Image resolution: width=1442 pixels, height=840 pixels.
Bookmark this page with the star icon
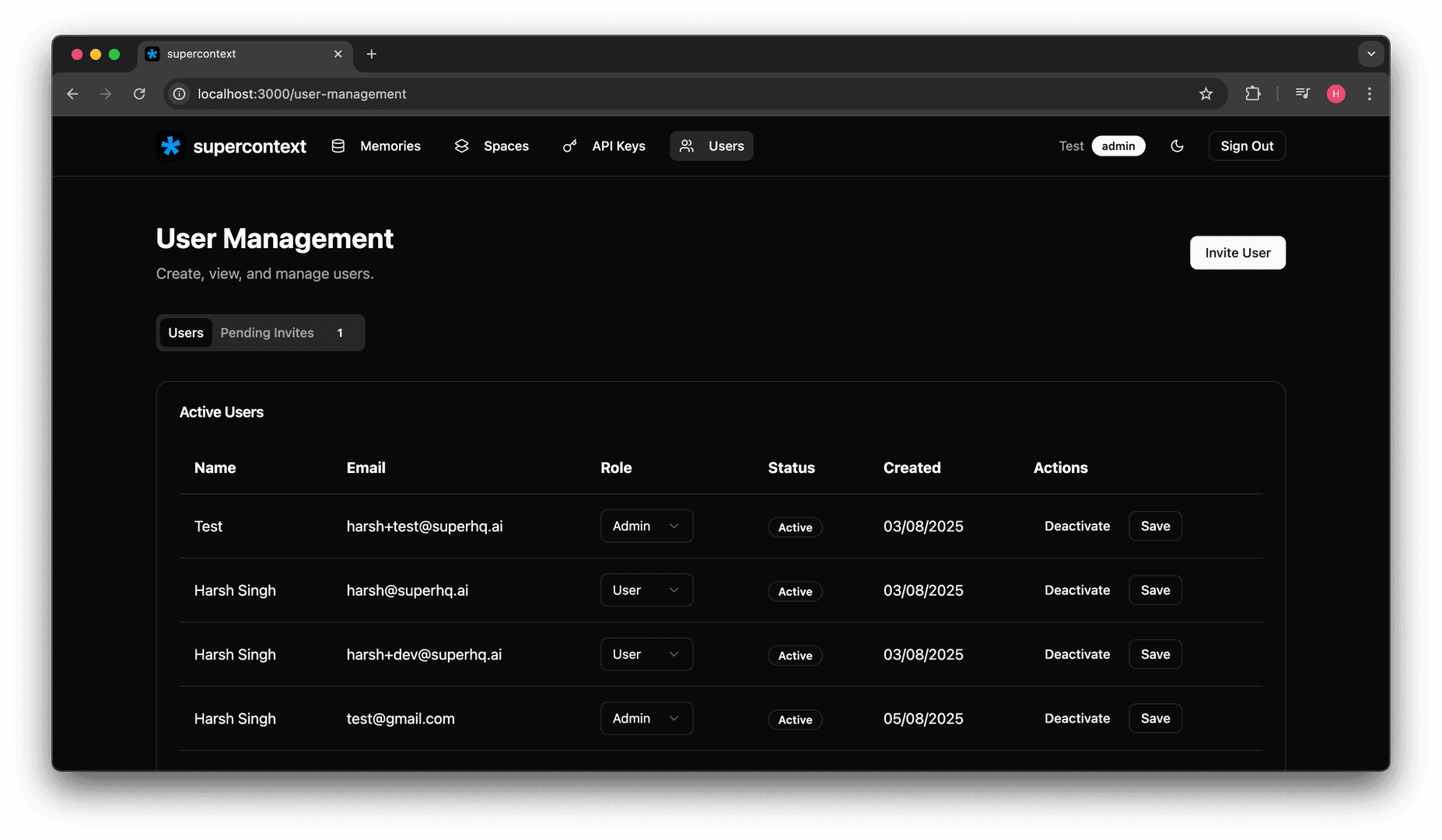(x=1206, y=94)
